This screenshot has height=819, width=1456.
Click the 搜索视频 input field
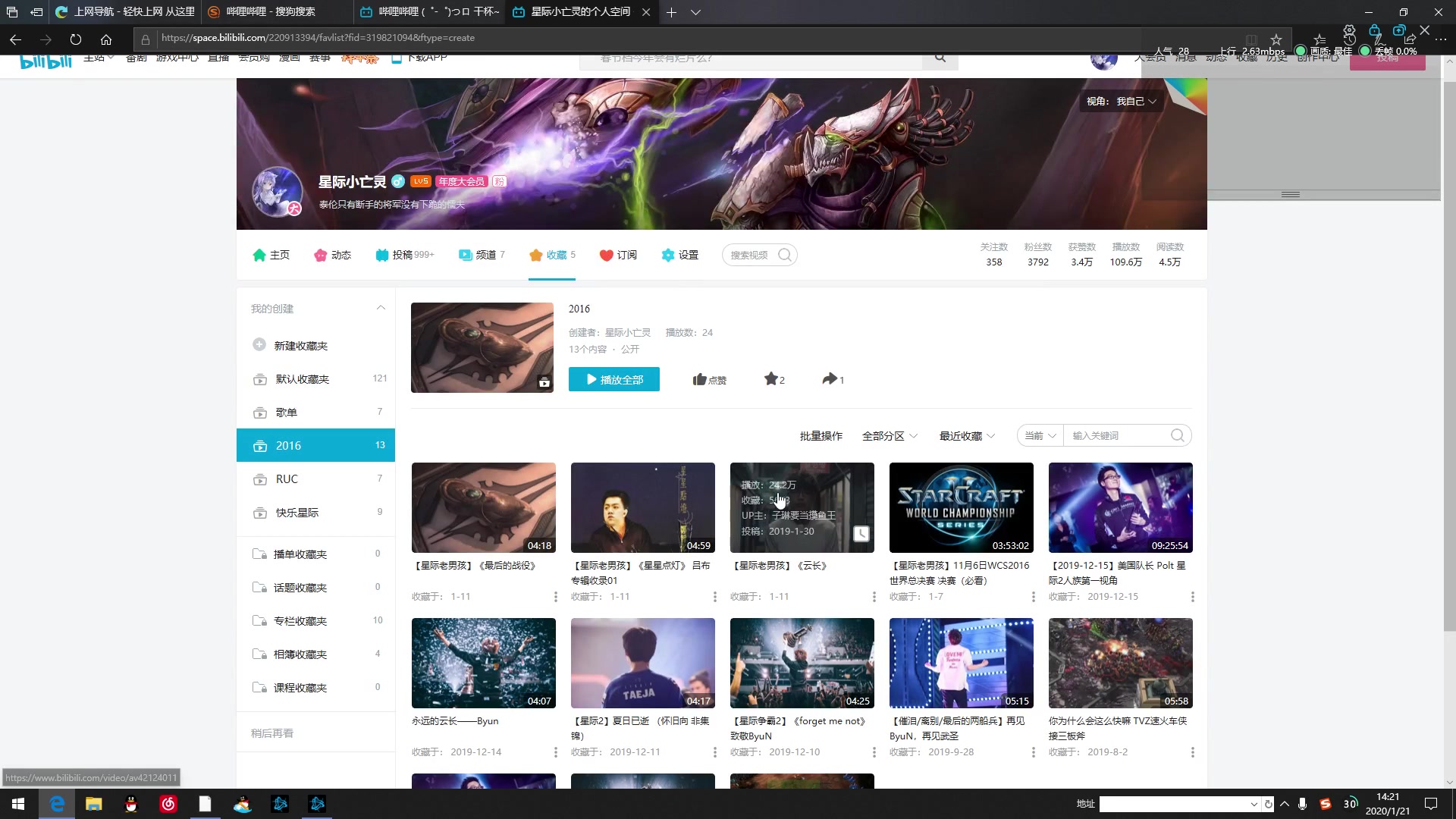click(x=749, y=255)
